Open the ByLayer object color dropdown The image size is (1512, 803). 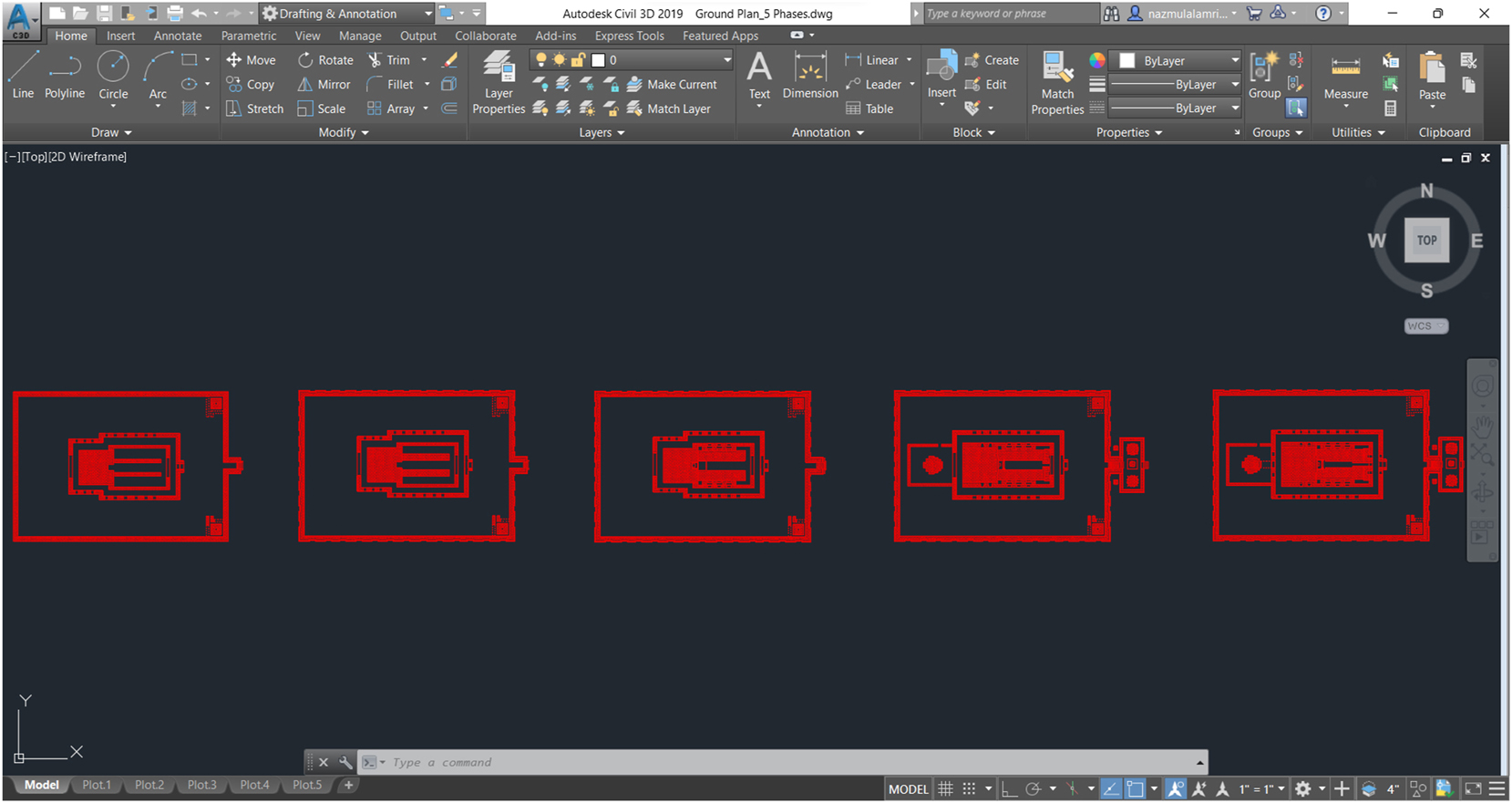1234,60
